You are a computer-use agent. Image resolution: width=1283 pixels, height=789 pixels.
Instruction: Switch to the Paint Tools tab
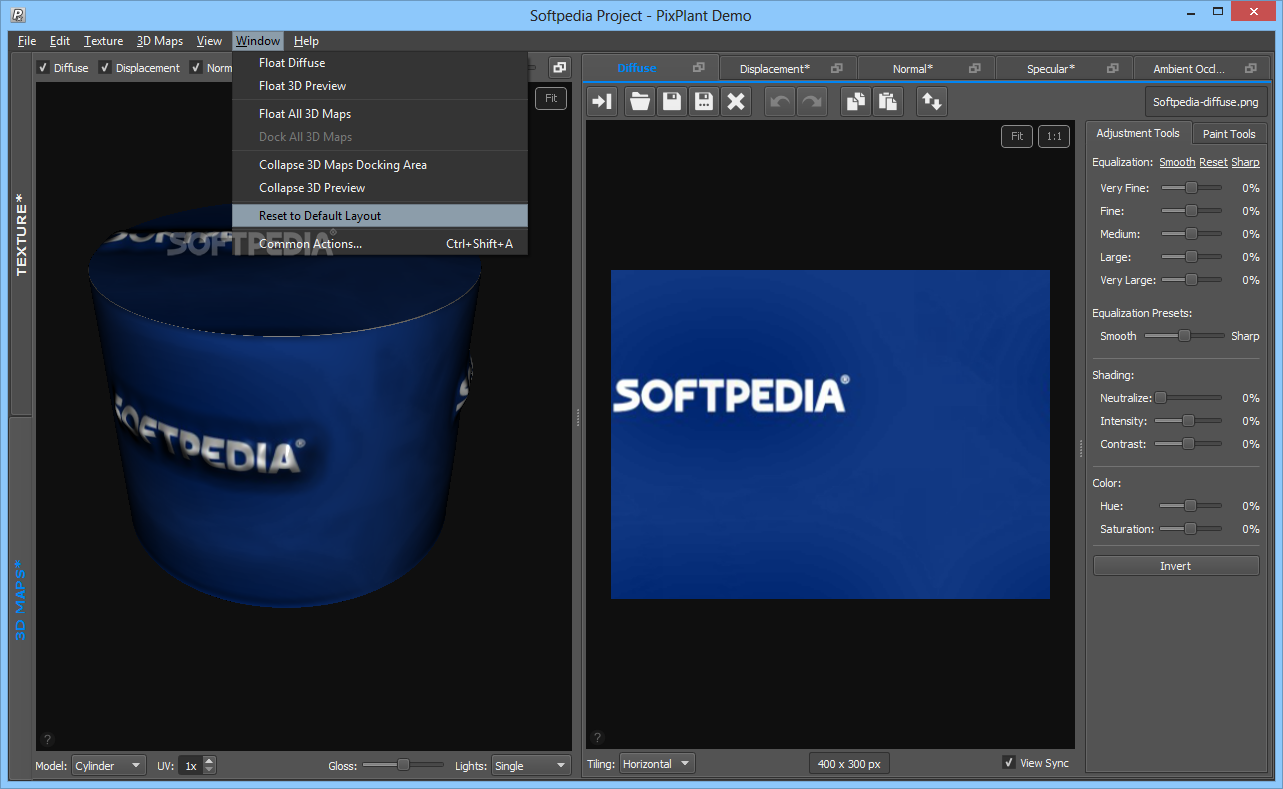1229,134
